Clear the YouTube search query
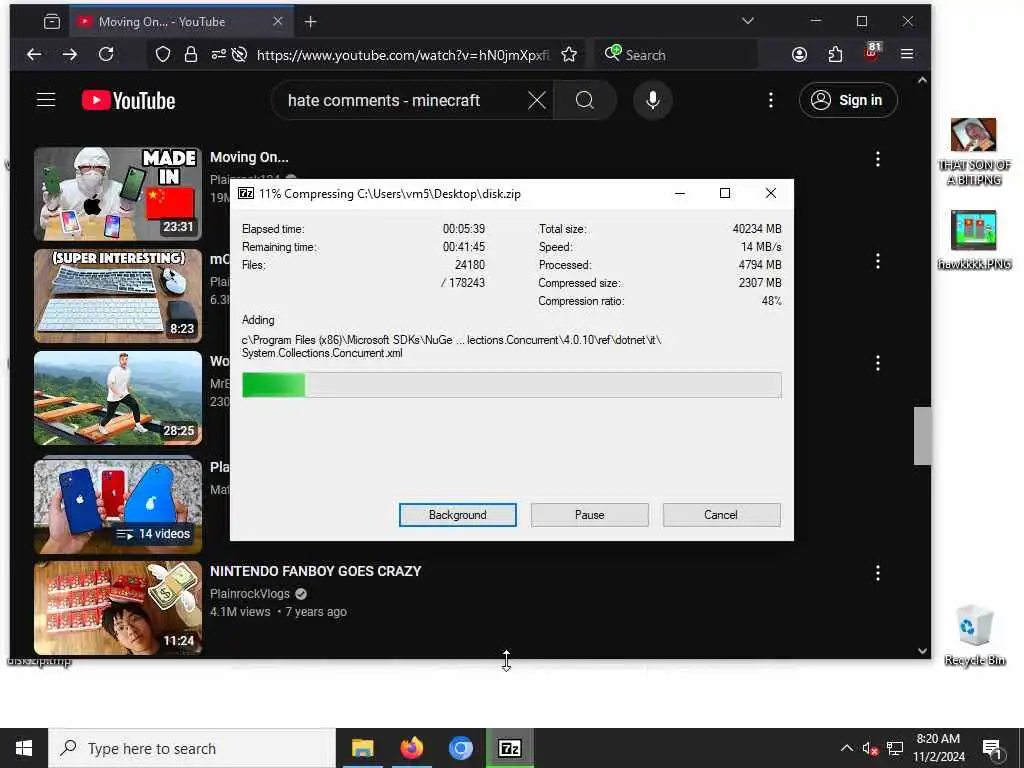Screen dimensions: 1024x768 537,101
